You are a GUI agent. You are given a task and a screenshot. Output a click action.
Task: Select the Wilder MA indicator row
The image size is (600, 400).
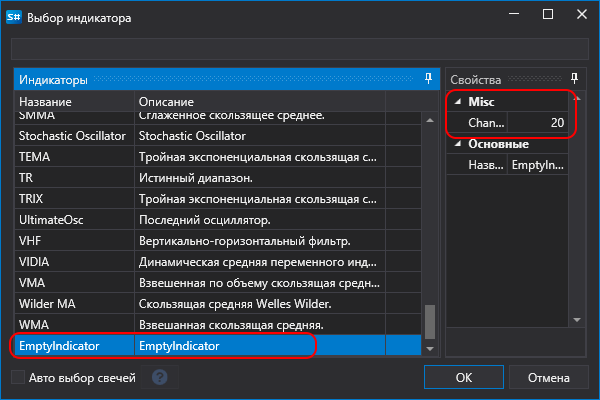pos(218,304)
